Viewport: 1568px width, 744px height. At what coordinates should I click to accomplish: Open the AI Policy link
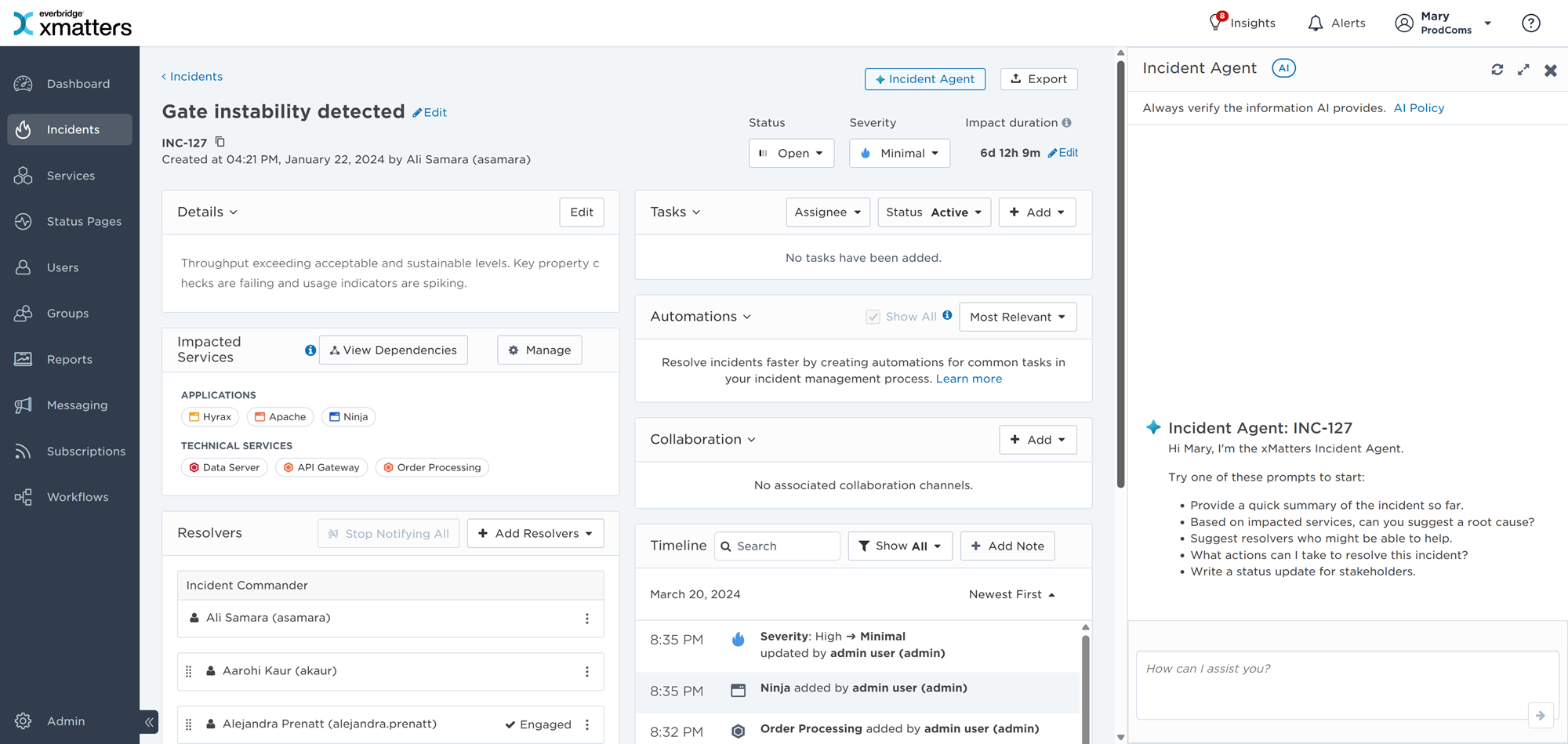1418,108
